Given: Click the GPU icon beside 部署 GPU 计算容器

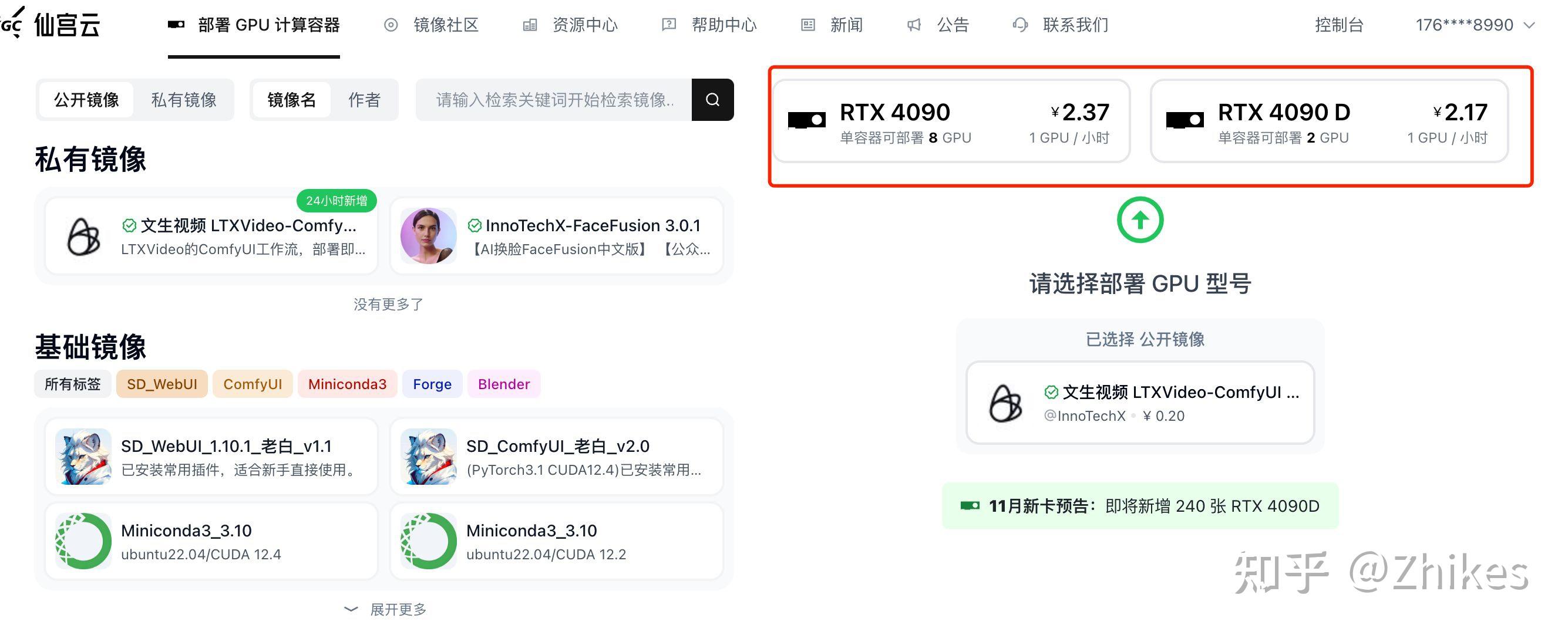Looking at the screenshot, I should 176,24.
